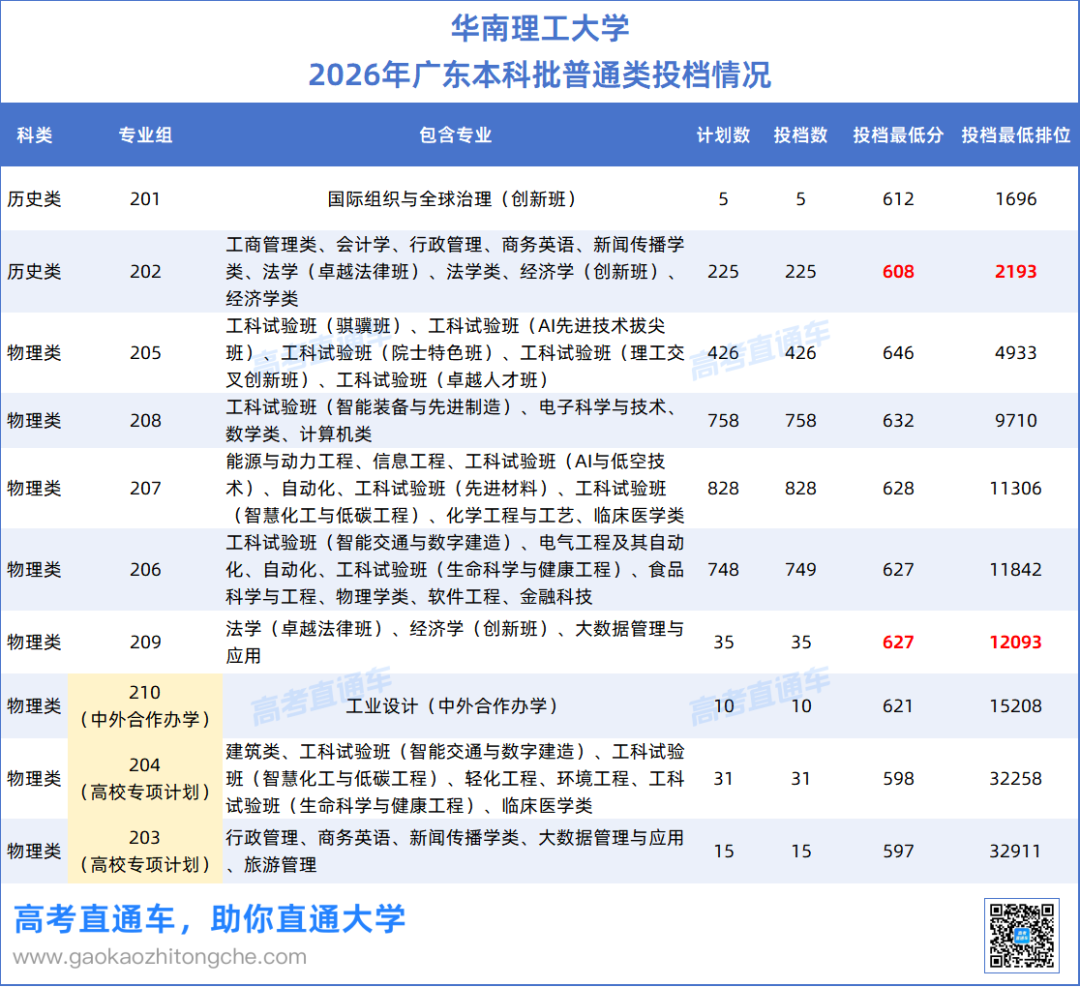1080x987 pixels.
Task: Select the 204 高校专项计划 group cell
Action: pyautogui.click(x=145, y=778)
